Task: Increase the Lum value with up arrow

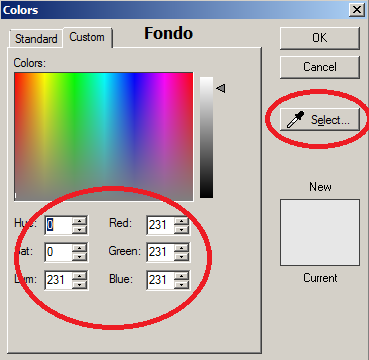Action: pyautogui.click(x=79, y=275)
